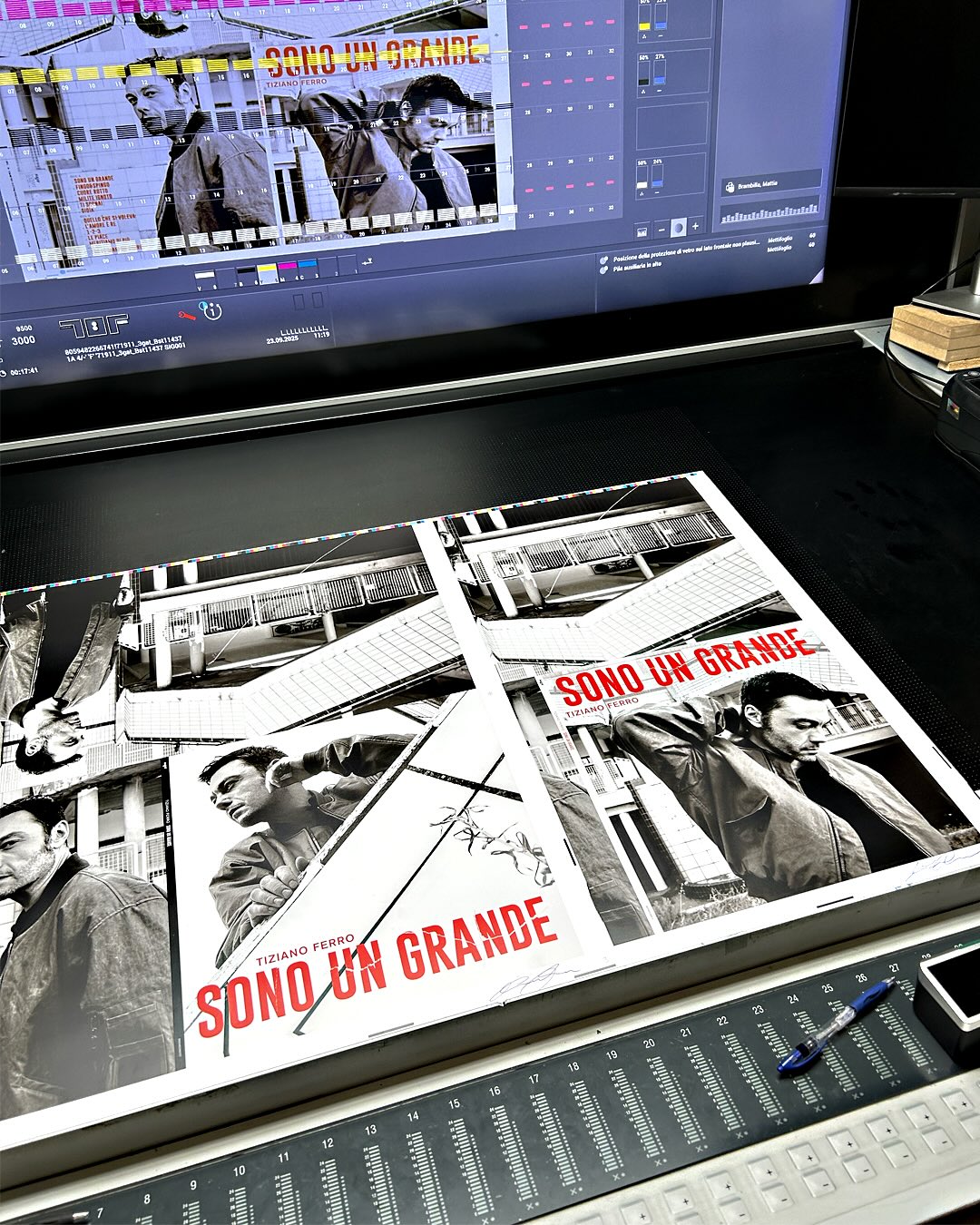Click the date 23.09.2025
The image size is (980, 1225).
[x=282, y=338]
